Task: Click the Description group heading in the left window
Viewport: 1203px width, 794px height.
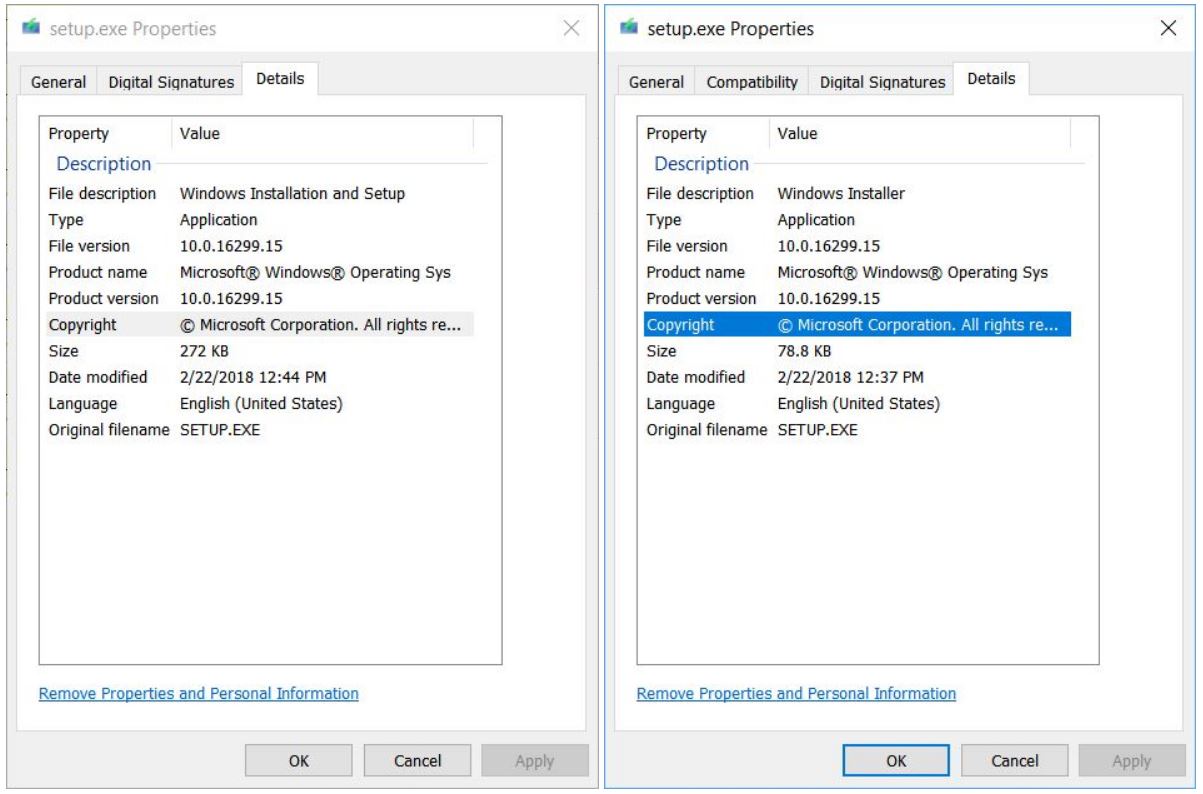Action: tap(104, 163)
